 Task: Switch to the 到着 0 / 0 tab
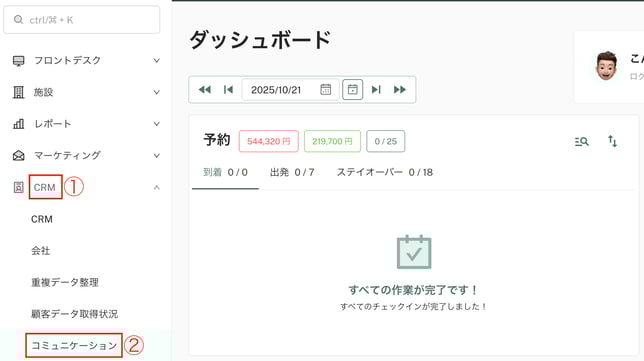225,172
